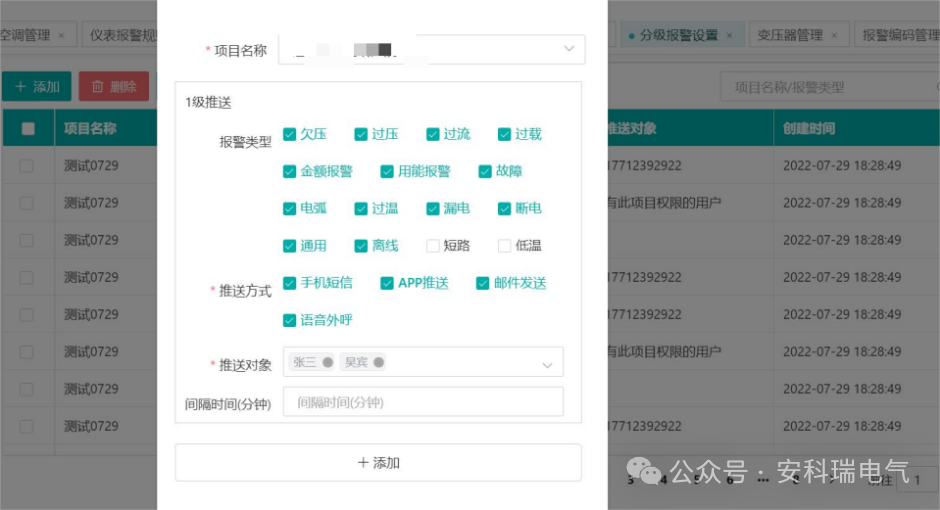Toggle 手机短信 push method
The image size is (940, 510).
tap(290, 283)
